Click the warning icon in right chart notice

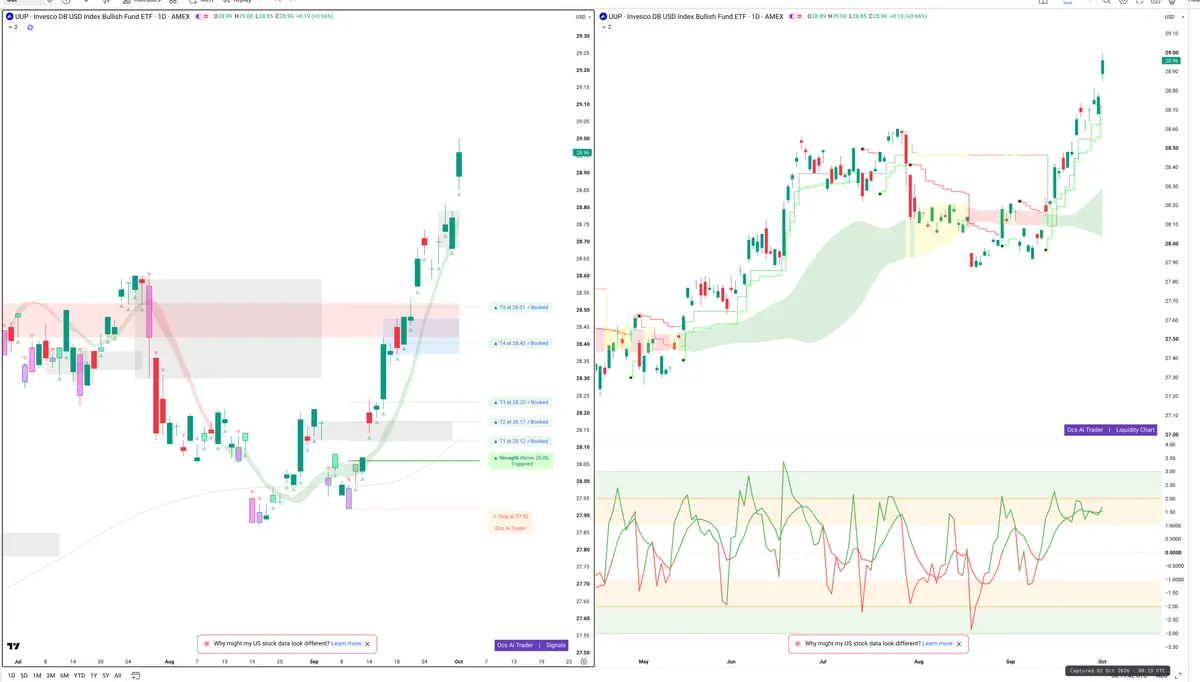coord(797,644)
